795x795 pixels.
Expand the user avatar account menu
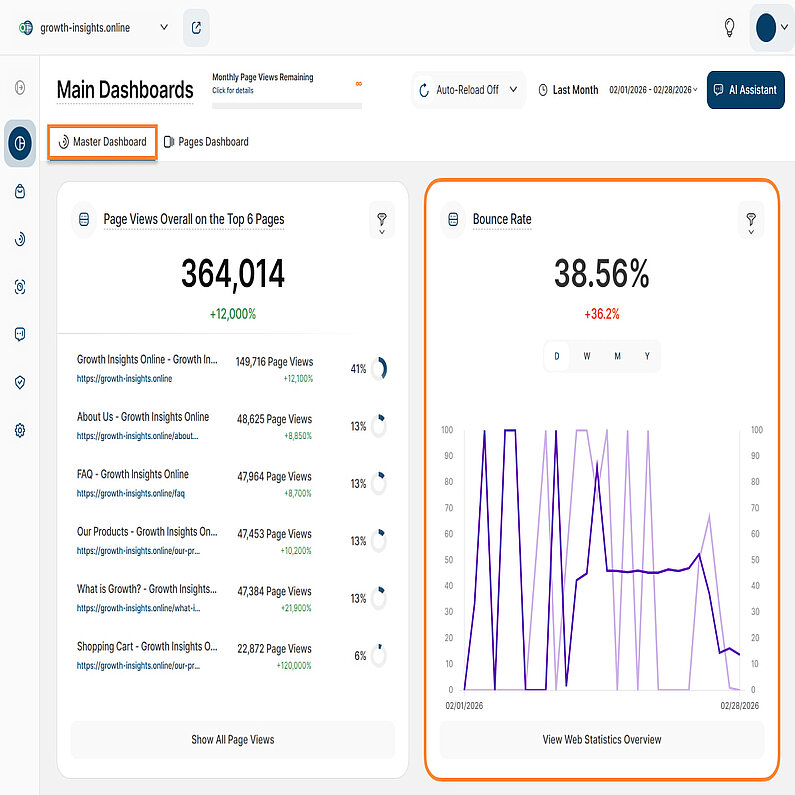[x=771, y=27]
